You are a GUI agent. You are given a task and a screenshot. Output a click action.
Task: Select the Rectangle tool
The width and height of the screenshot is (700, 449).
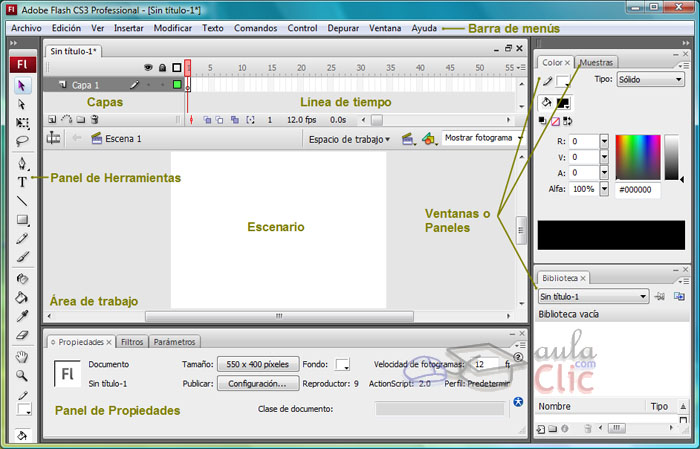[22, 220]
